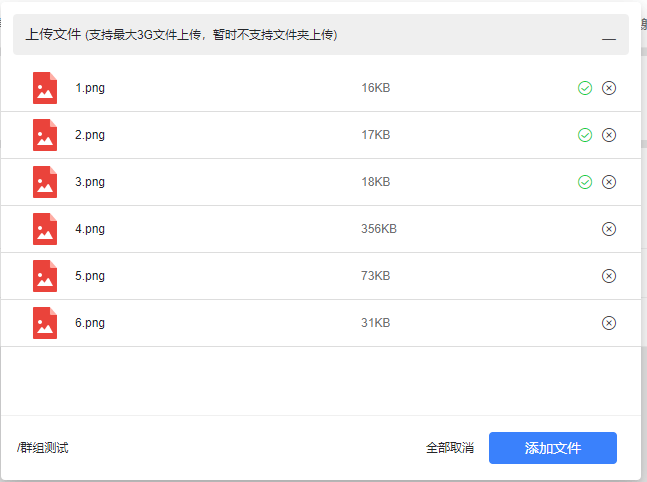The image size is (647, 482).
Task: Click the completed checkmark beside 2.png
Action: [585, 135]
